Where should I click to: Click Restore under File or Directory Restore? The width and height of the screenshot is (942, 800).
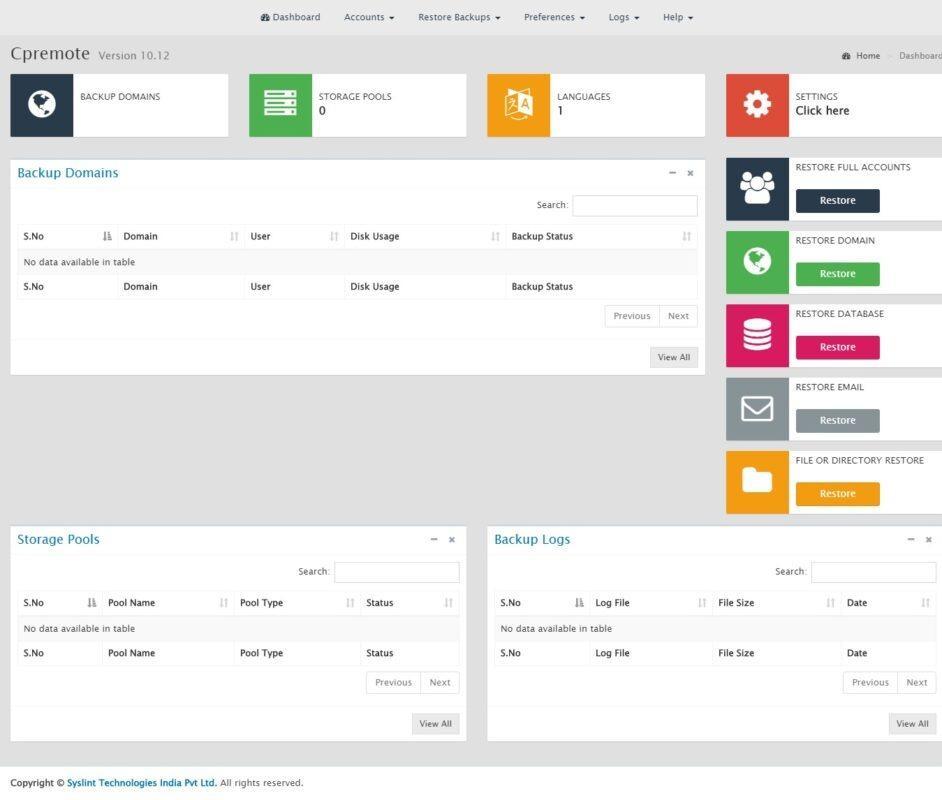tap(837, 494)
